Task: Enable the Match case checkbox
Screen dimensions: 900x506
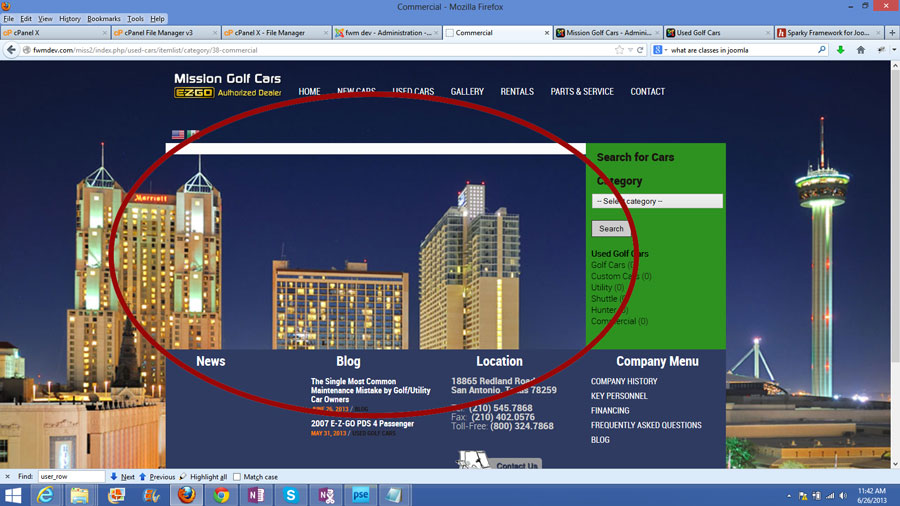Action: click(237, 477)
